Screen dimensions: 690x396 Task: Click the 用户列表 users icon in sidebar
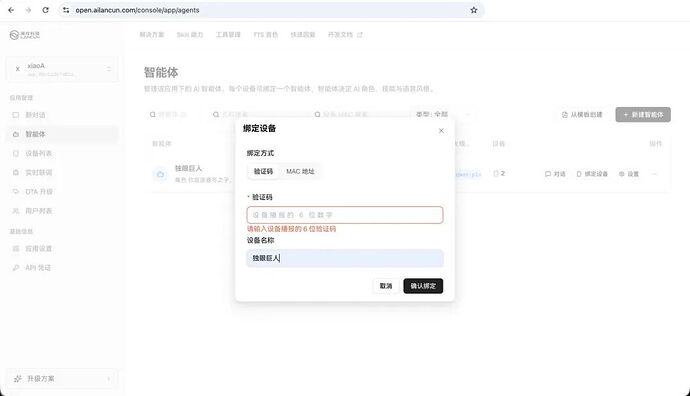coord(16,211)
